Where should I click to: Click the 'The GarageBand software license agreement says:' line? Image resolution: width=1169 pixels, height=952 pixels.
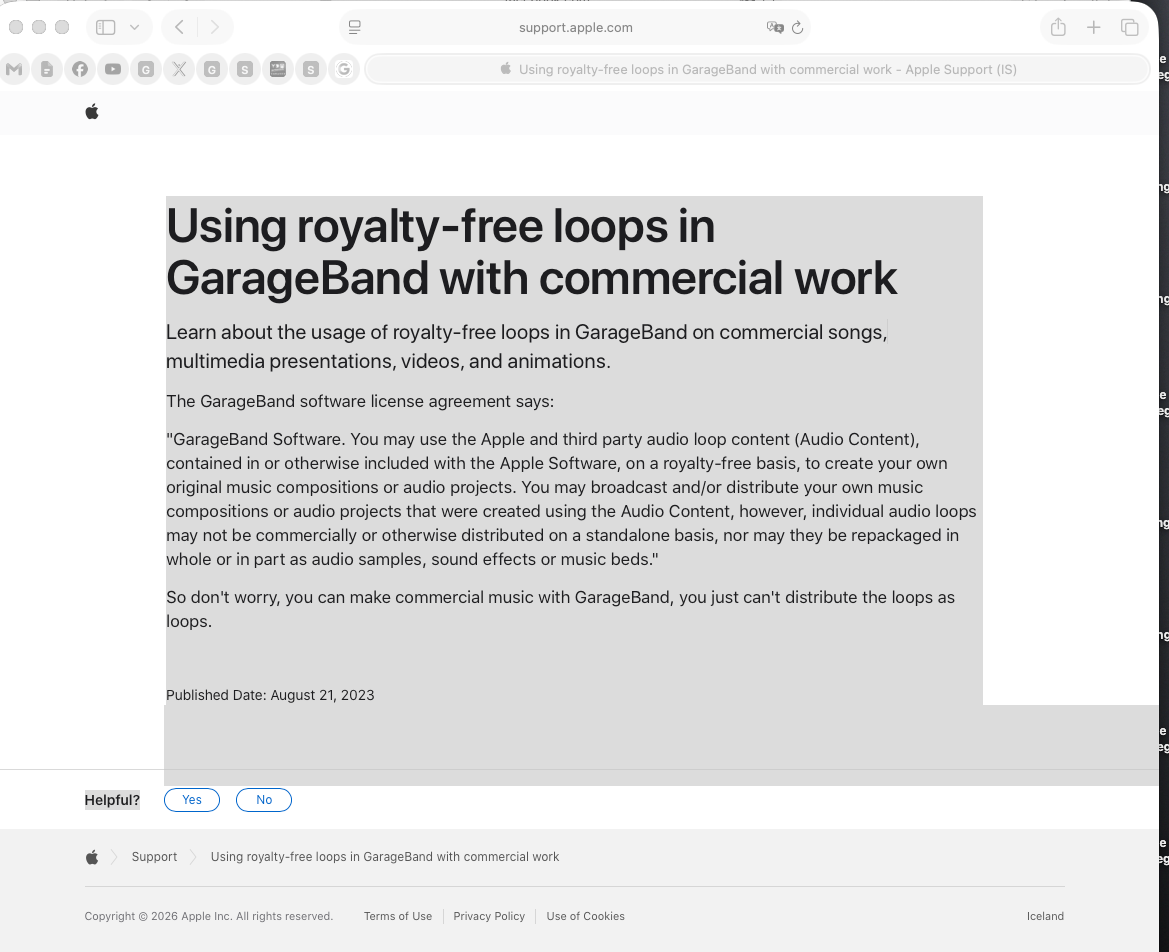click(359, 402)
